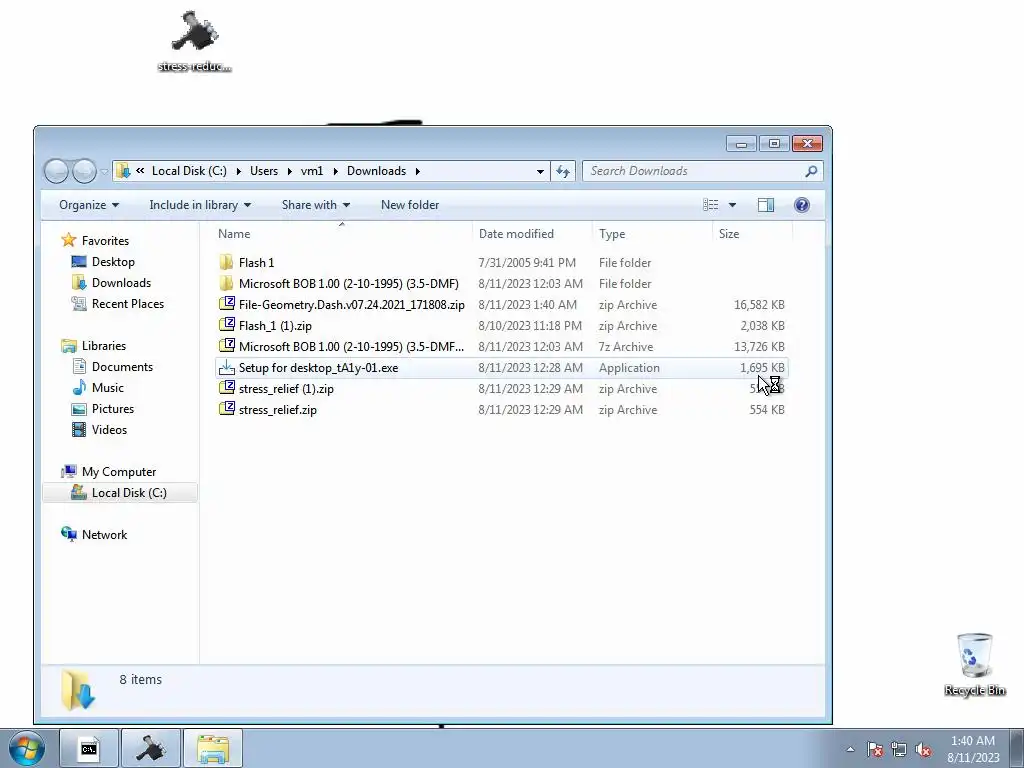Select vm1 in the address path
The image size is (1024, 768).
pos(312,171)
